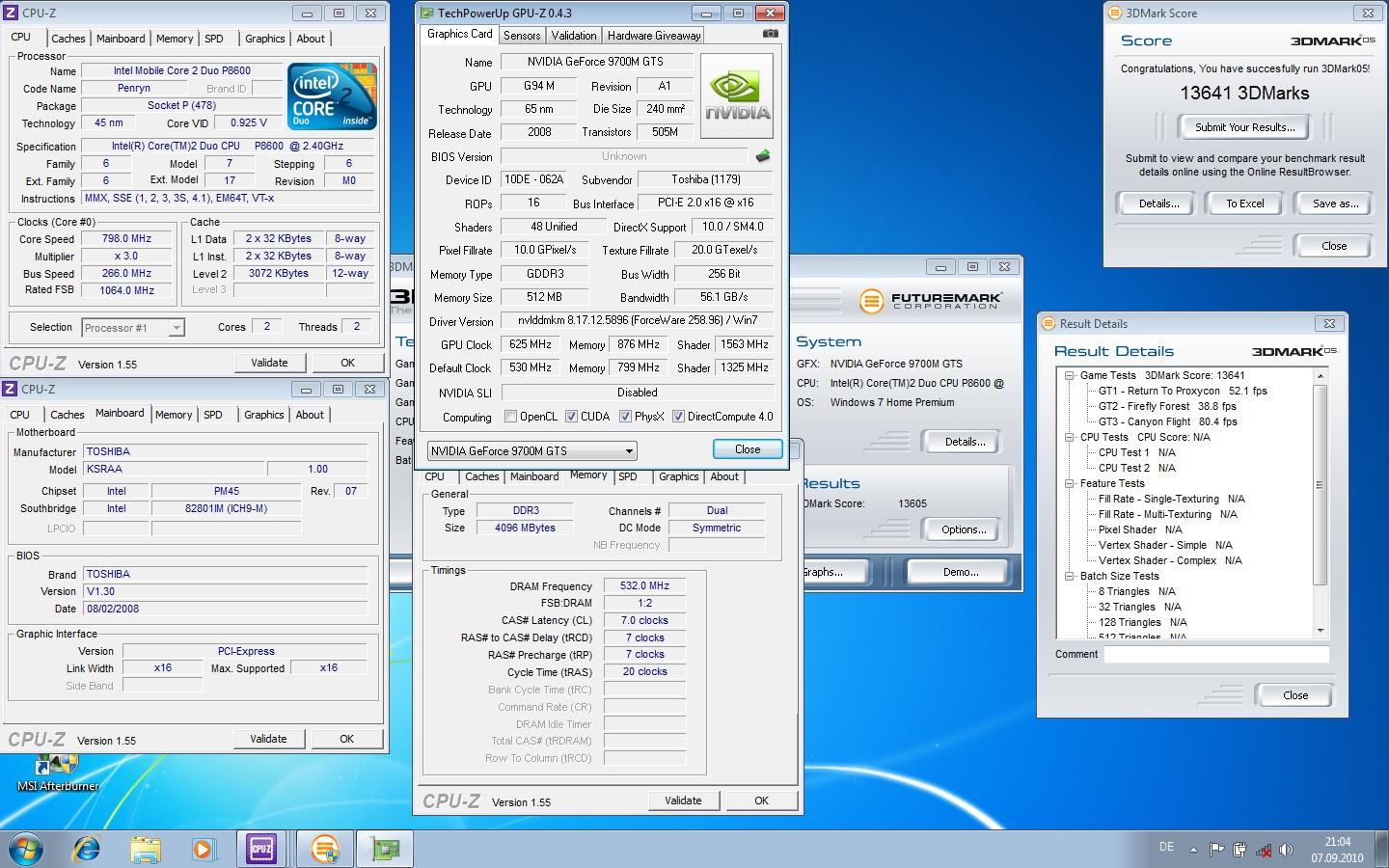Click the network tray icon

point(1264,850)
